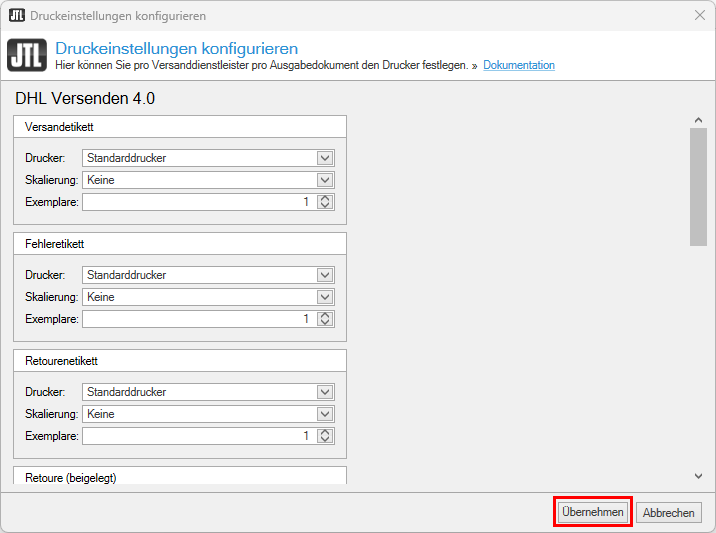Click Exemplare stepper arrows in Retourenetikett
Viewport: 716px width, 533px height.
click(324, 436)
